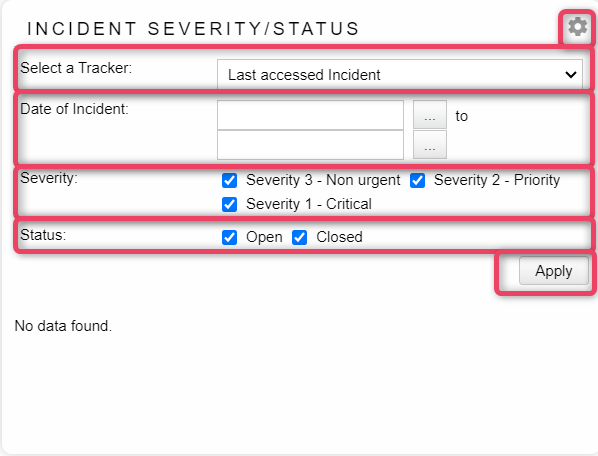Focus the start Date of Incident field

coord(310,115)
